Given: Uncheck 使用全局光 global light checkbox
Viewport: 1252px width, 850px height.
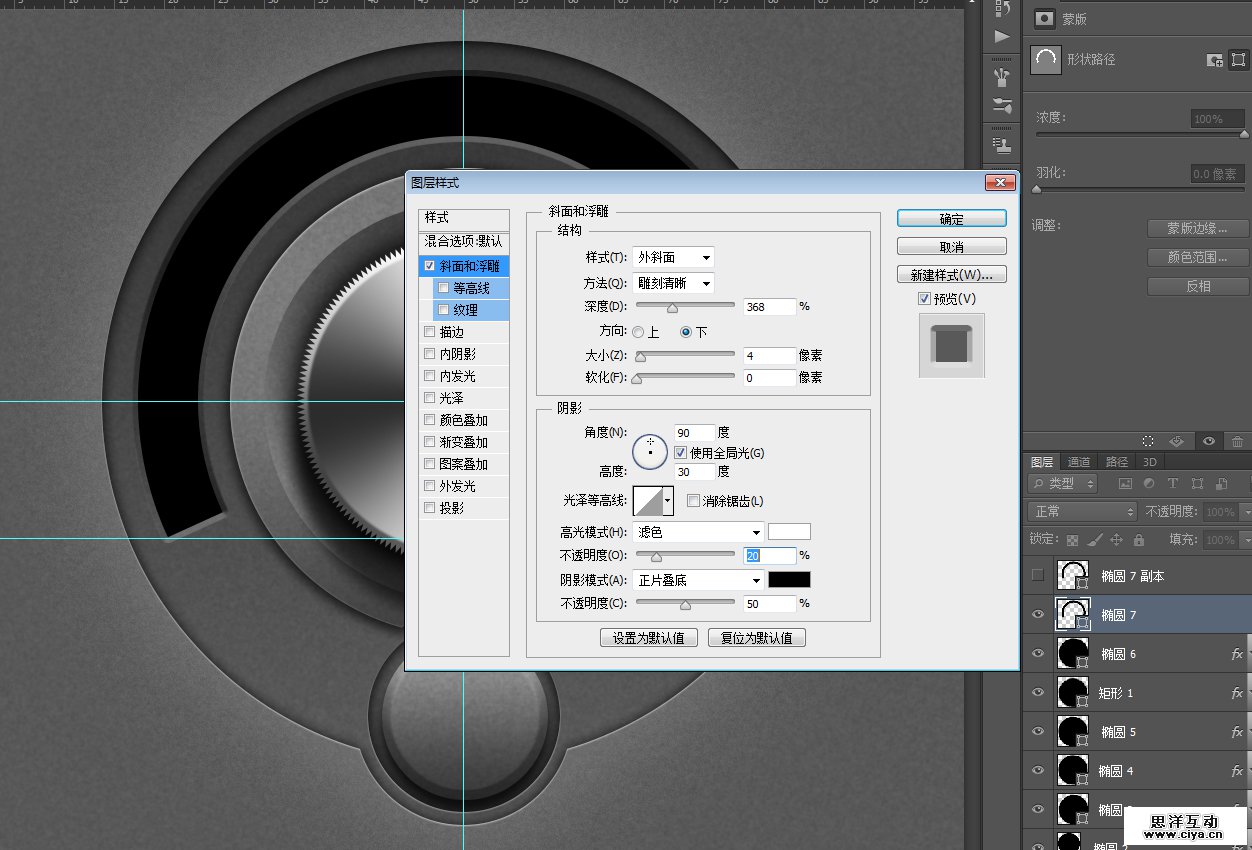Looking at the screenshot, I should [x=681, y=453].
